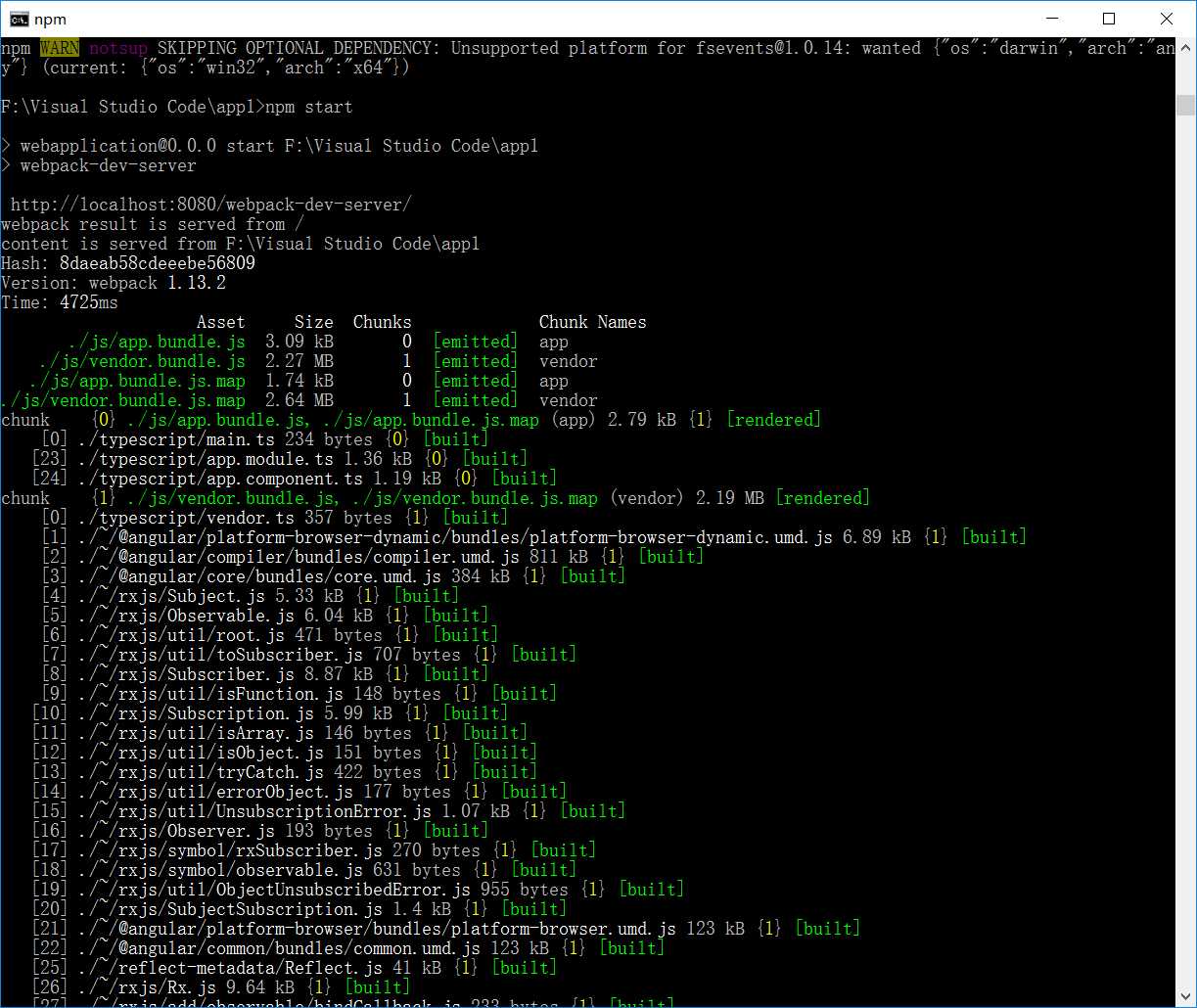Click the core.umd.js module line
Screen dimensions: 1197x1008
[x=333, y=576]
